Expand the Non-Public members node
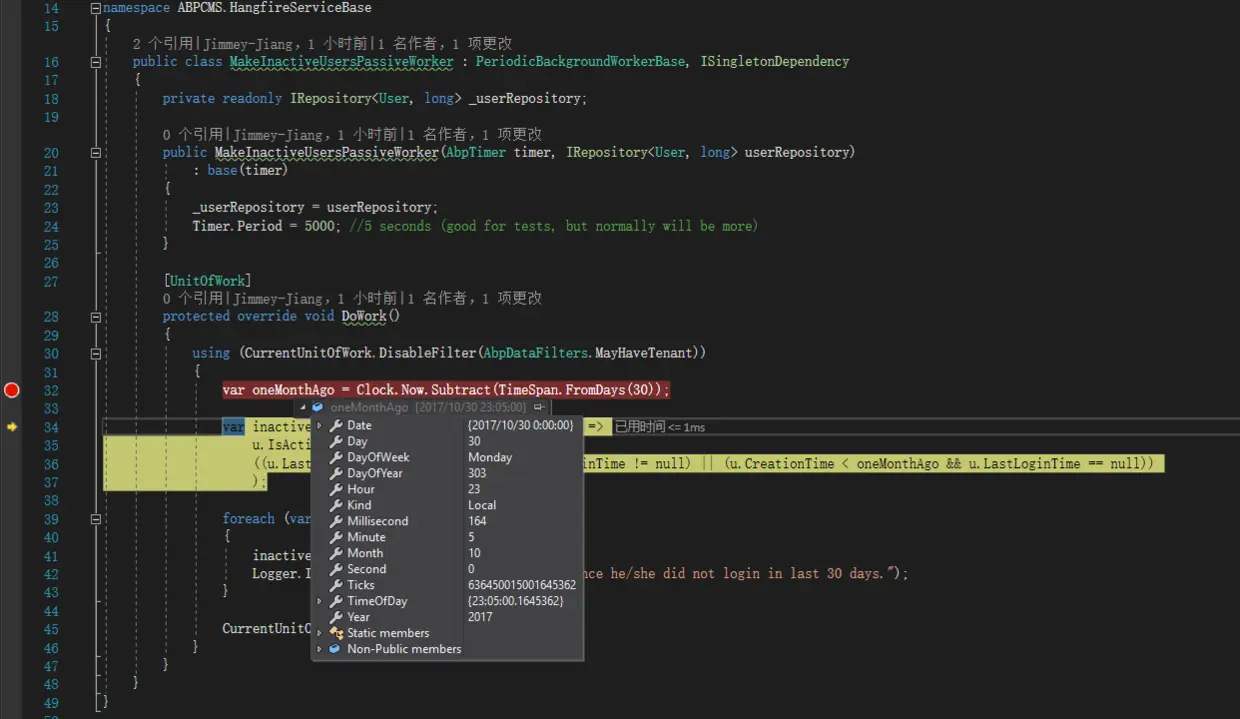This screenshot has height=719, width=1240. pyautogui.click(x=320, y=649)
